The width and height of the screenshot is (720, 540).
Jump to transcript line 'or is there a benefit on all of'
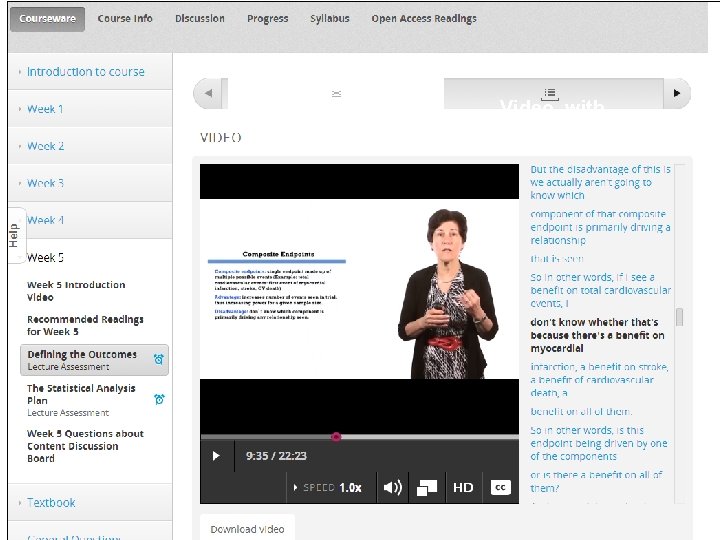coord(596,481)
